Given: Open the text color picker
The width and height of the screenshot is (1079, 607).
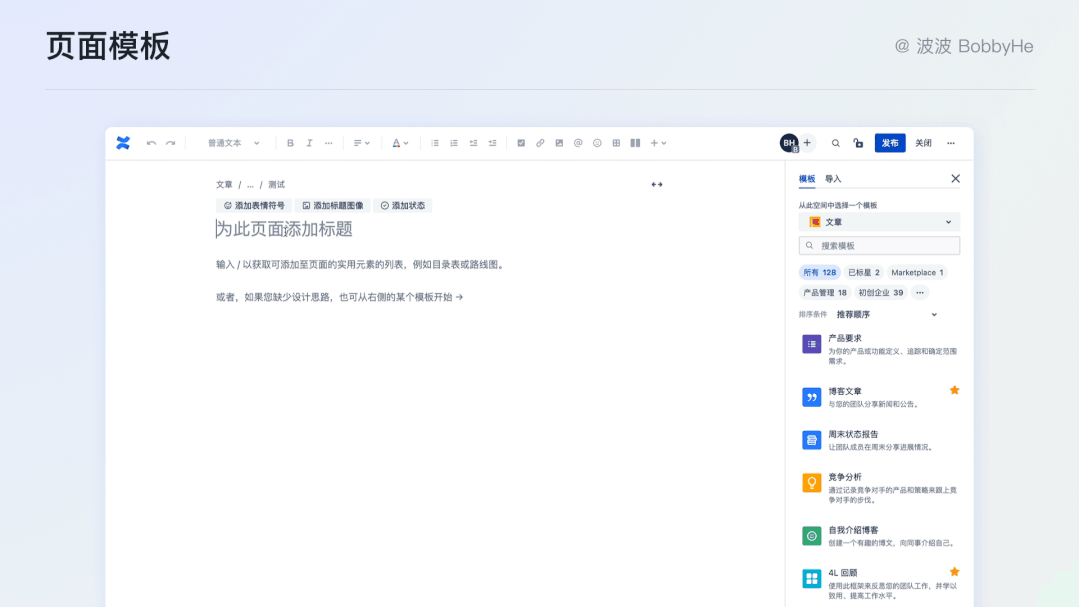Looking at the screenshot, I should (x=400, y=143).
